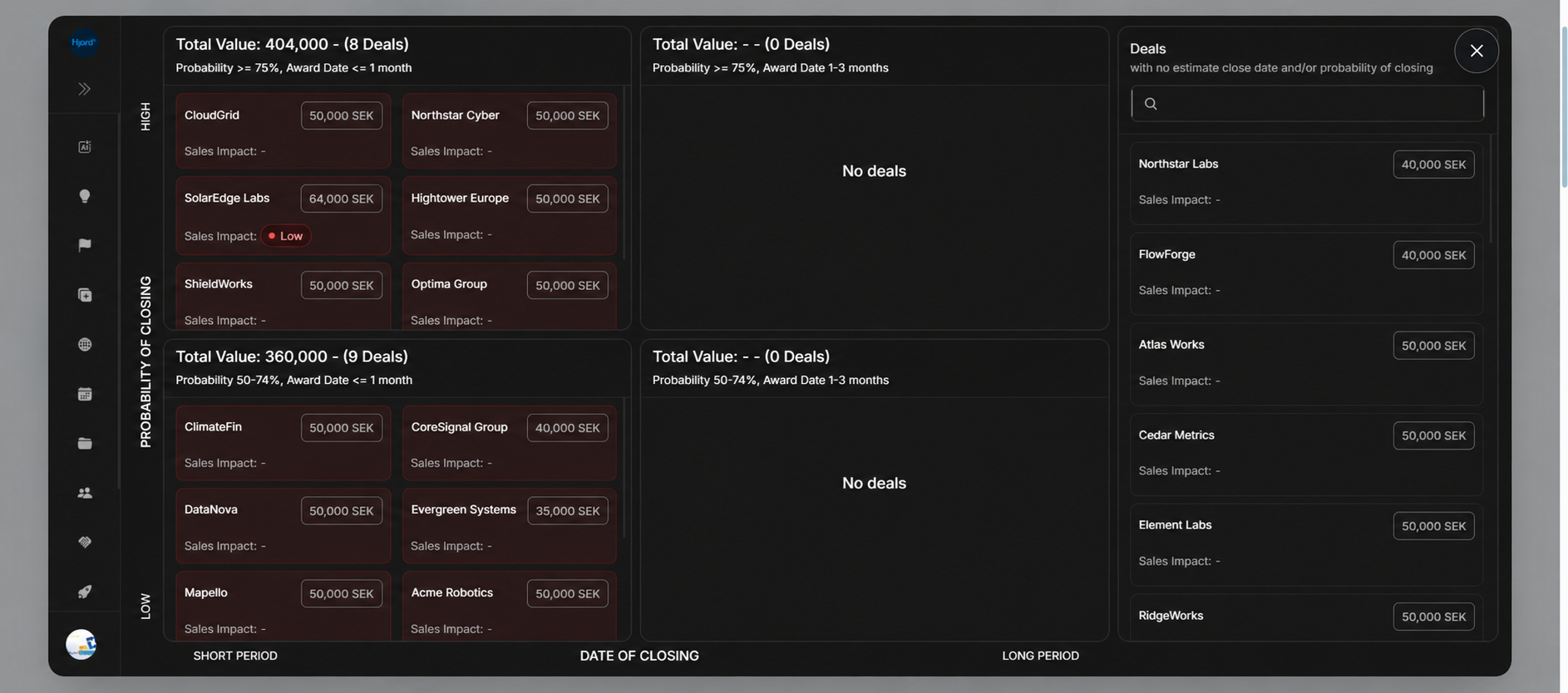Open Northstar Labs in the Deals list

point(1306,183)
